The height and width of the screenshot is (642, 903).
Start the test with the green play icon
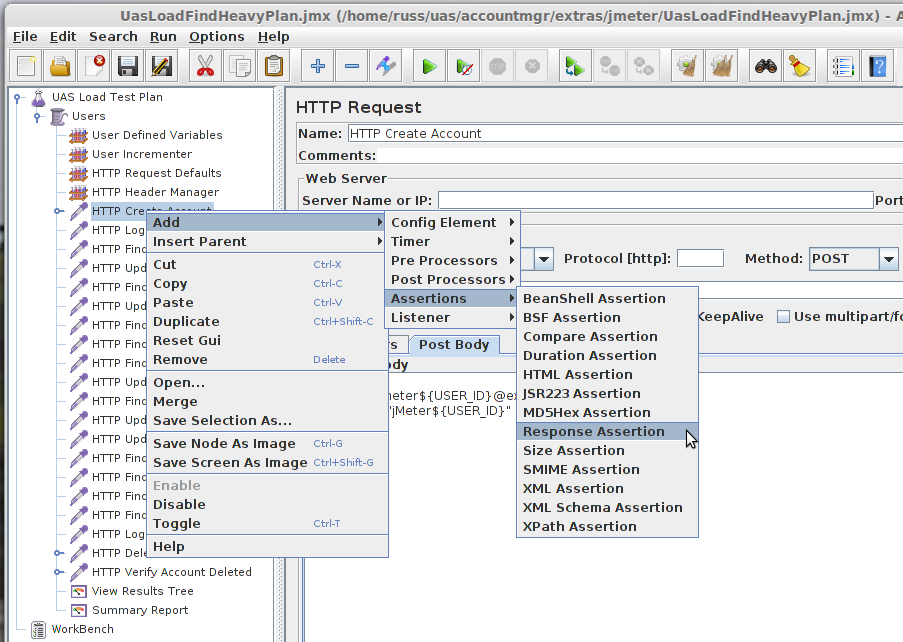429,66
